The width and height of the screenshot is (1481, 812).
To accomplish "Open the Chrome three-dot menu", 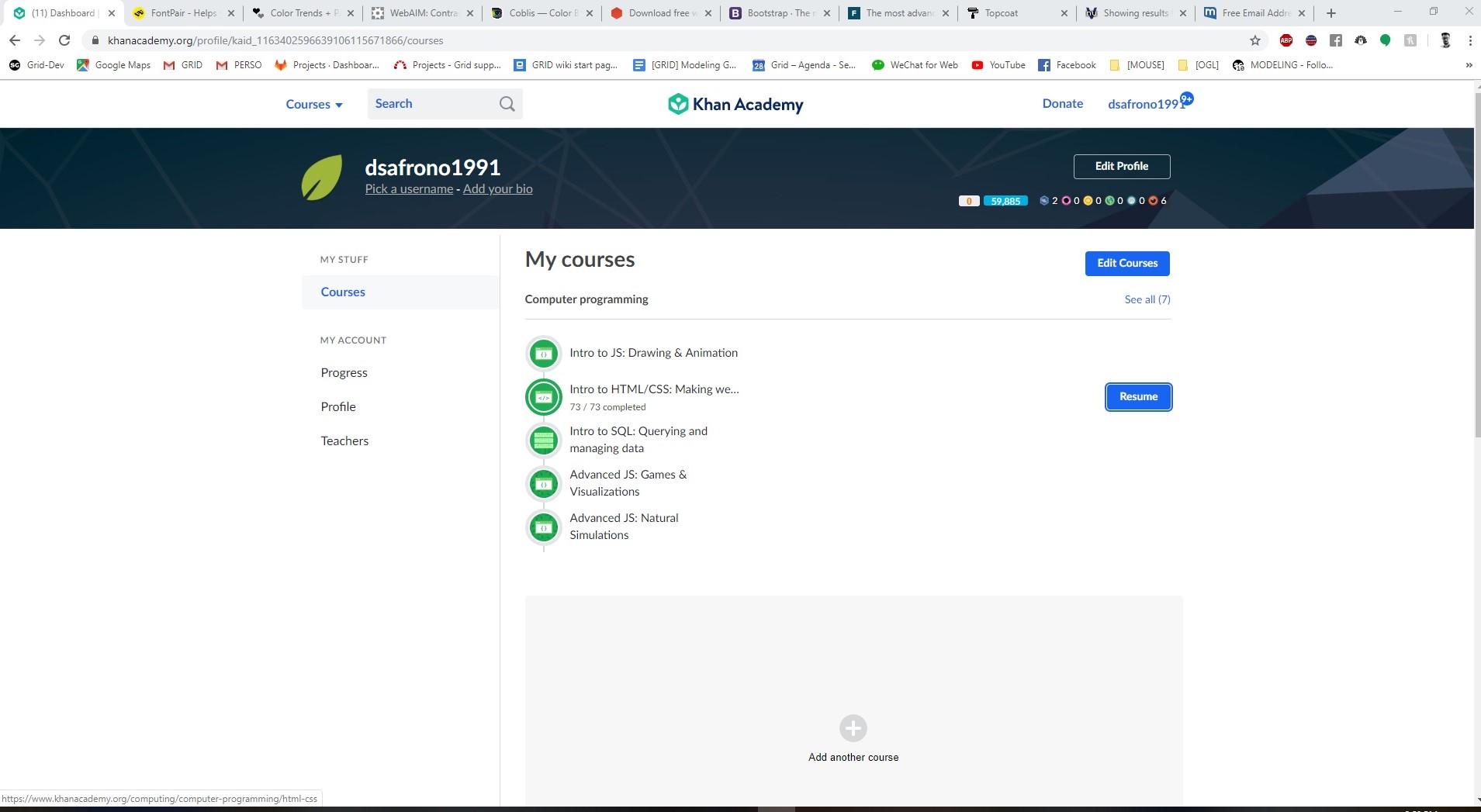I will [x=1469, y=40].
